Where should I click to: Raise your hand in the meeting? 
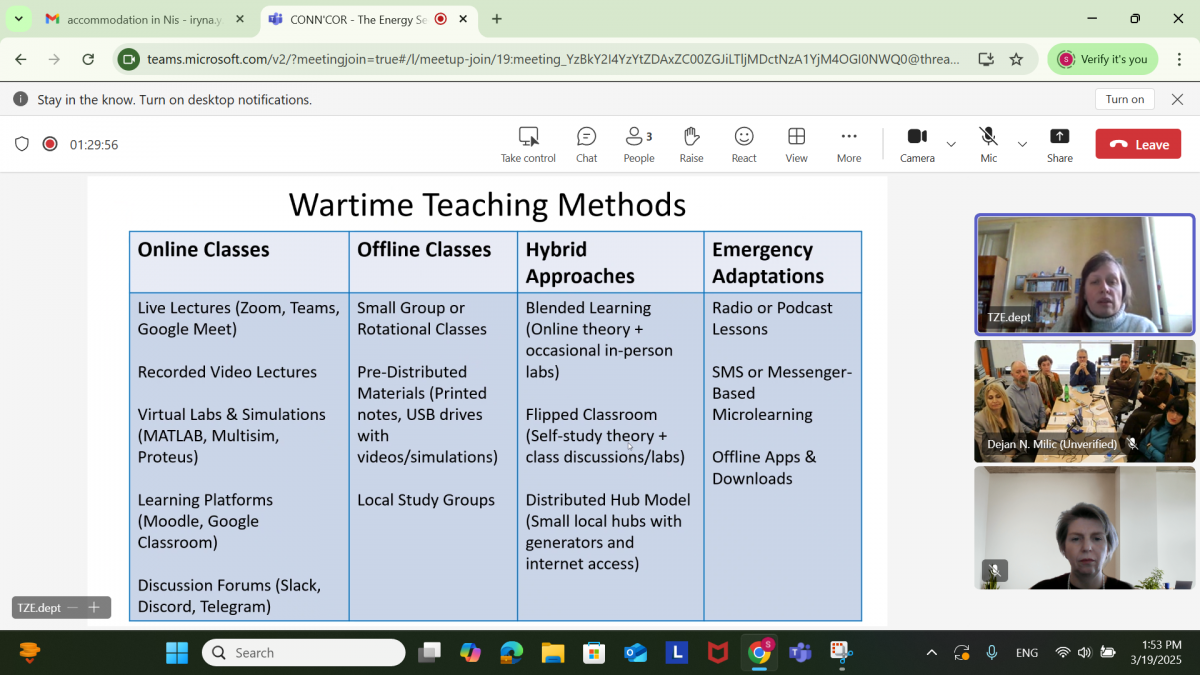click(691, 144)
